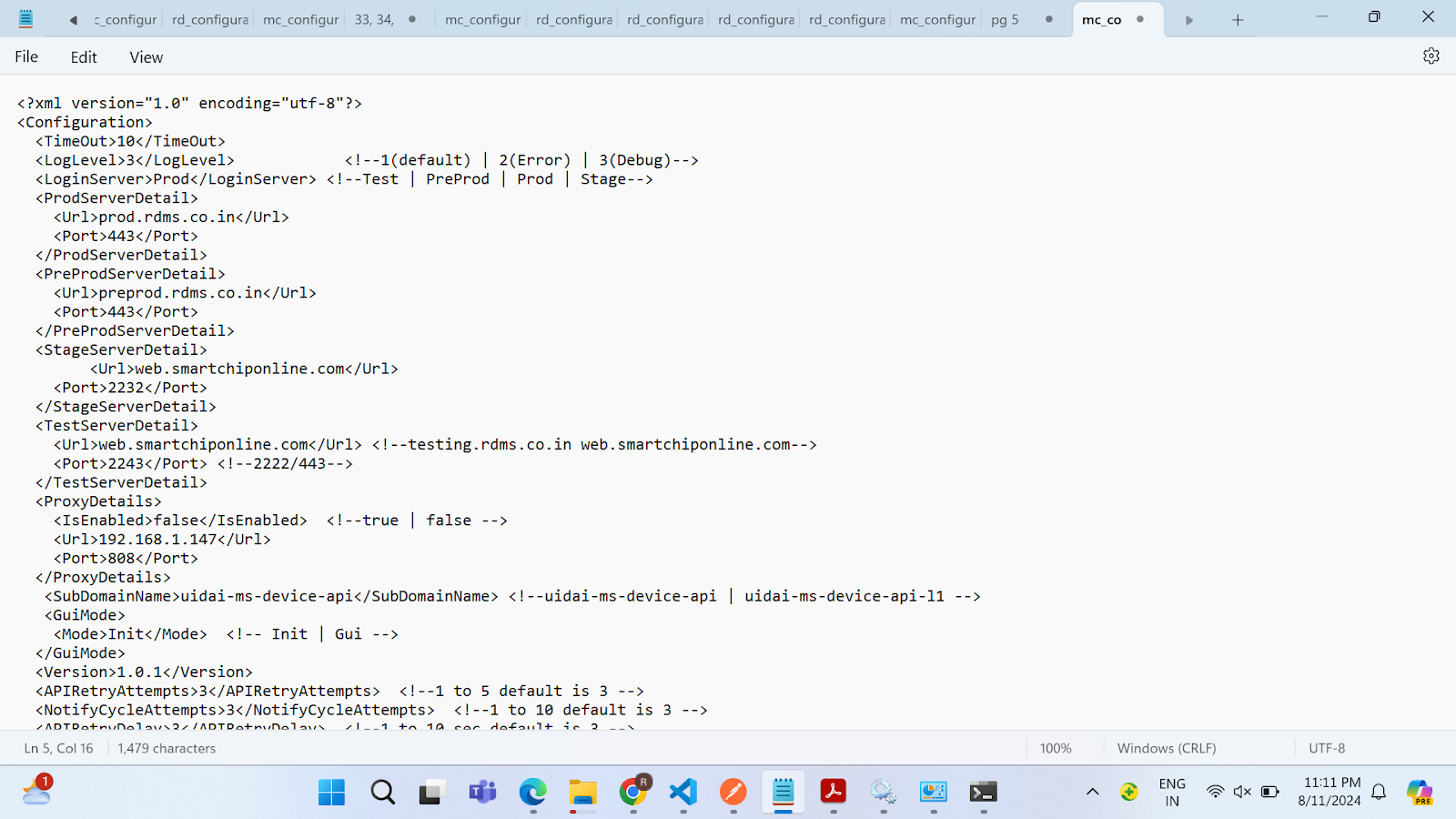The image size is (1456, 819).
Task: Open the 100% zoom level control
Action: [1056, 748]
